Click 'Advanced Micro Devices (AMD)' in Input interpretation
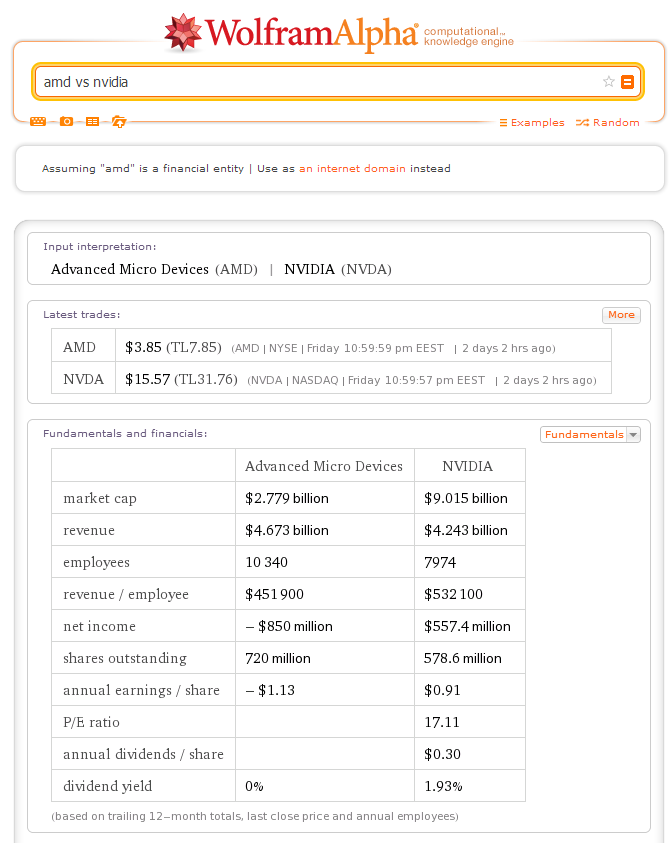The height and width of the screenshot is (843, 669). [154, 269]
